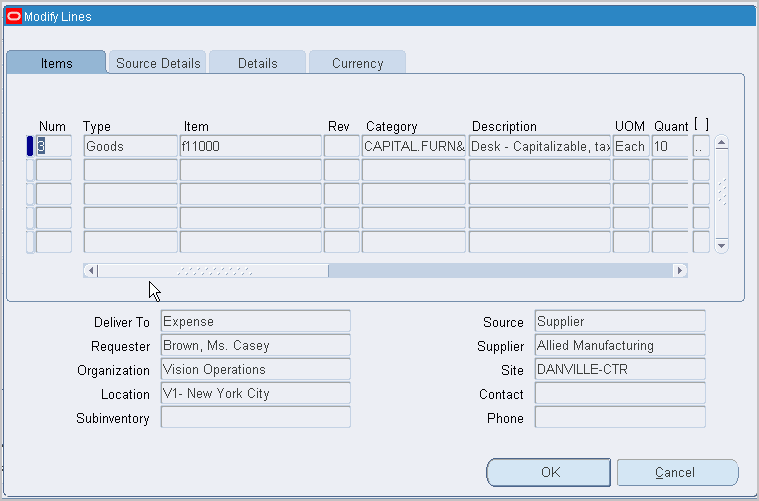This screenshot has width=759, height=501.
Task: Select the first row's record indicator
Action: (x=30, y=146)
